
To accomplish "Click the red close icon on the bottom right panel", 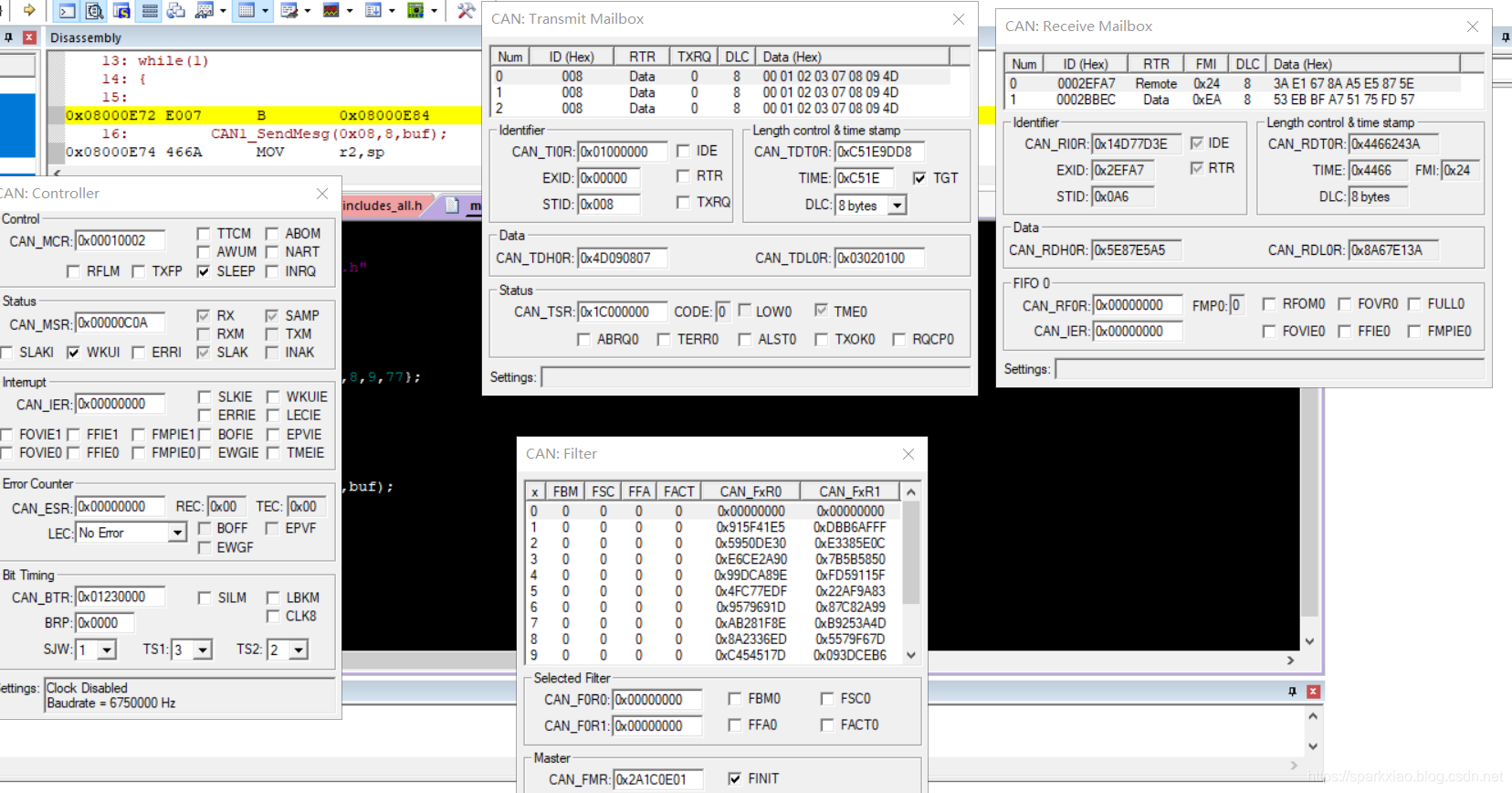I will click(1313, 692).
